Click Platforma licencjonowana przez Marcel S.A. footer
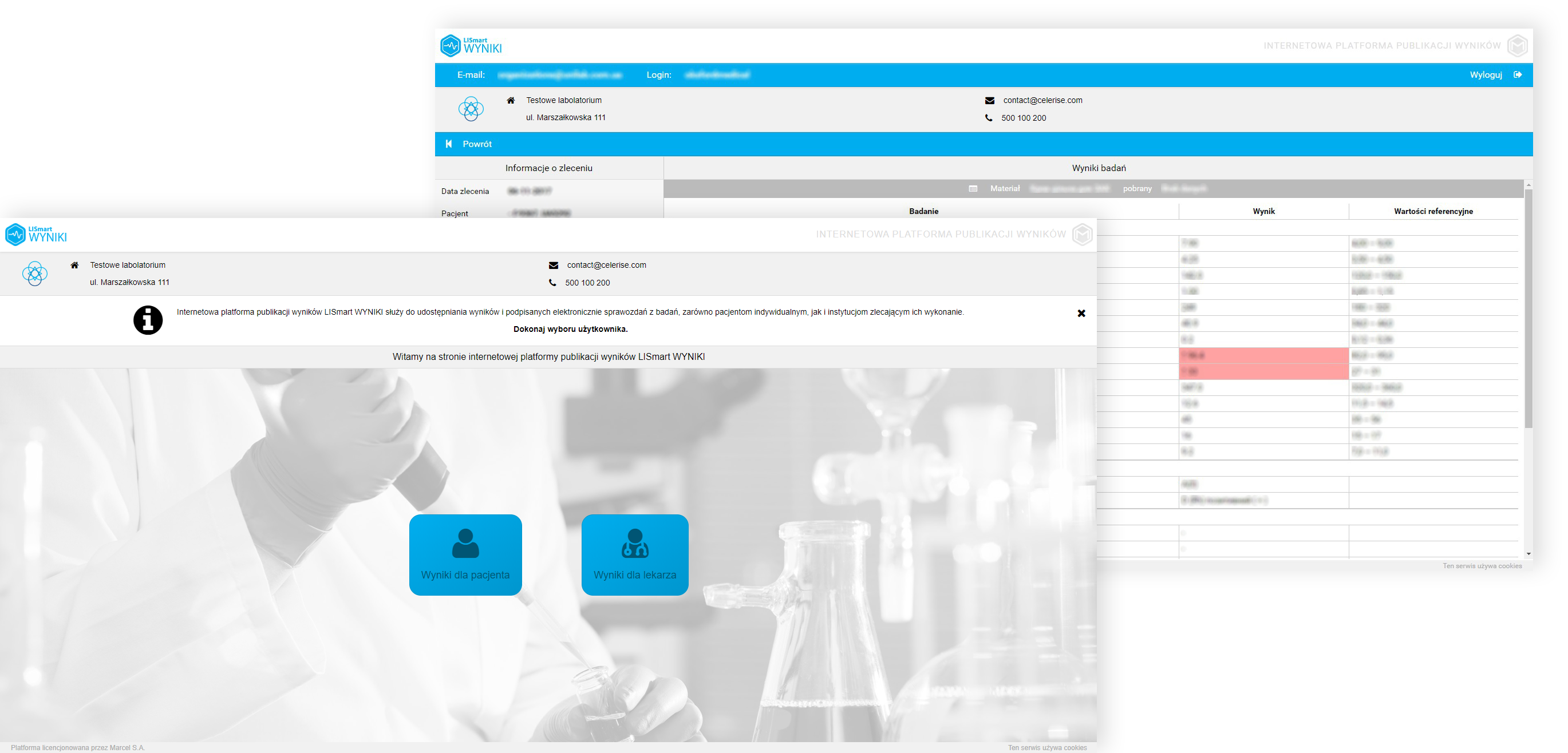 click(x=78, y=747)
